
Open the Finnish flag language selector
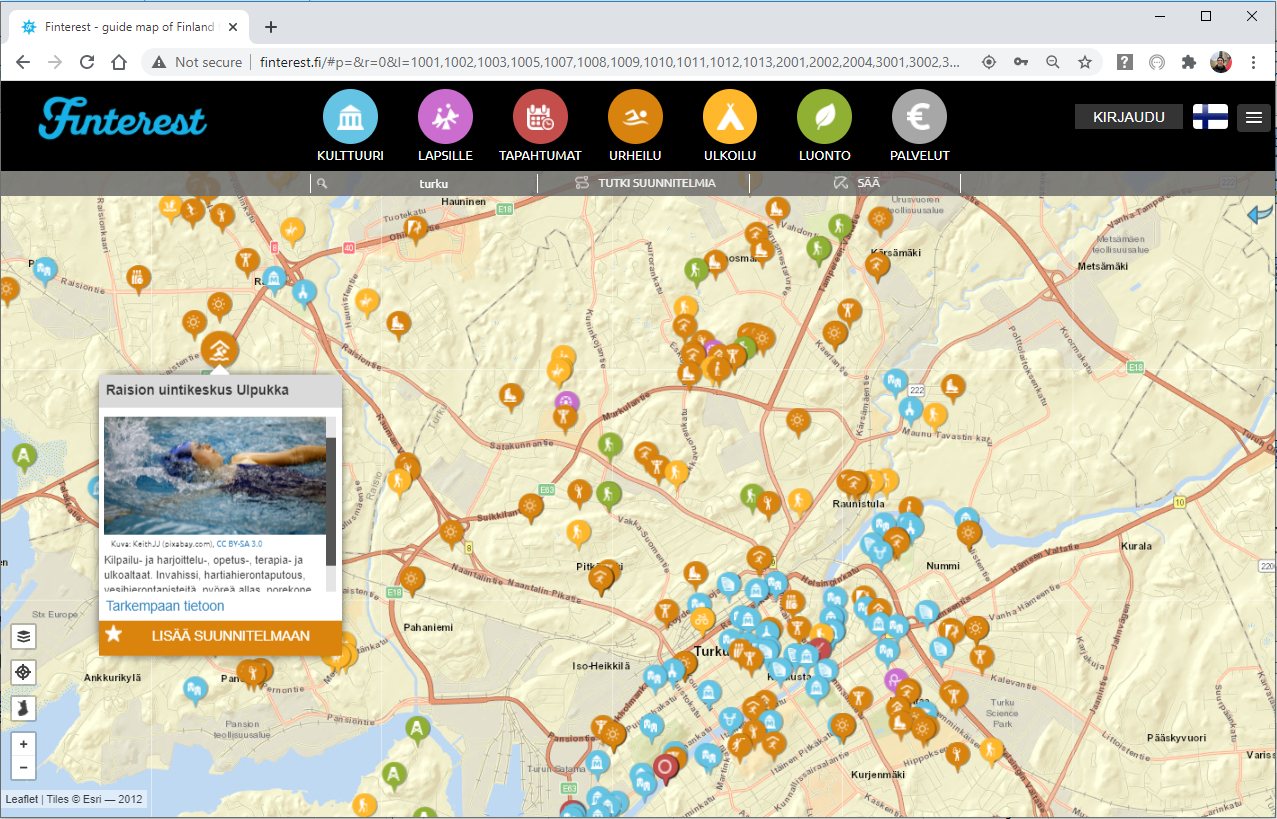click(x=1210, y=117)
